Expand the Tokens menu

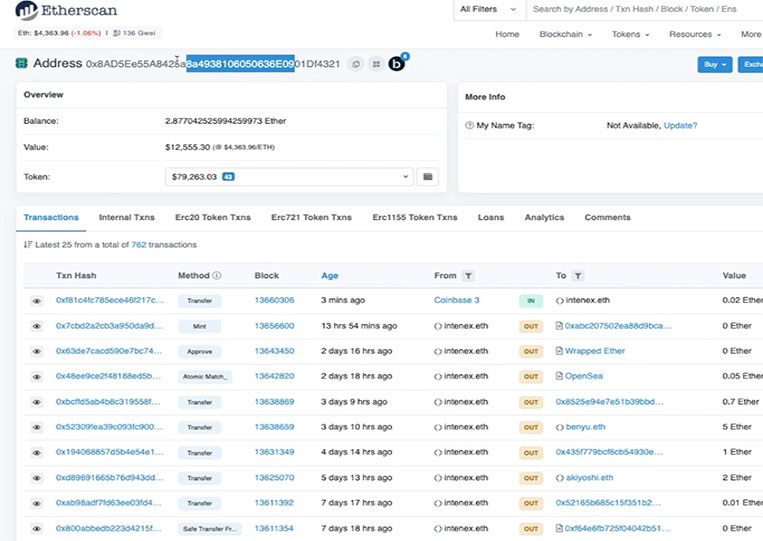pyautogui.click(x=631, y=34)
